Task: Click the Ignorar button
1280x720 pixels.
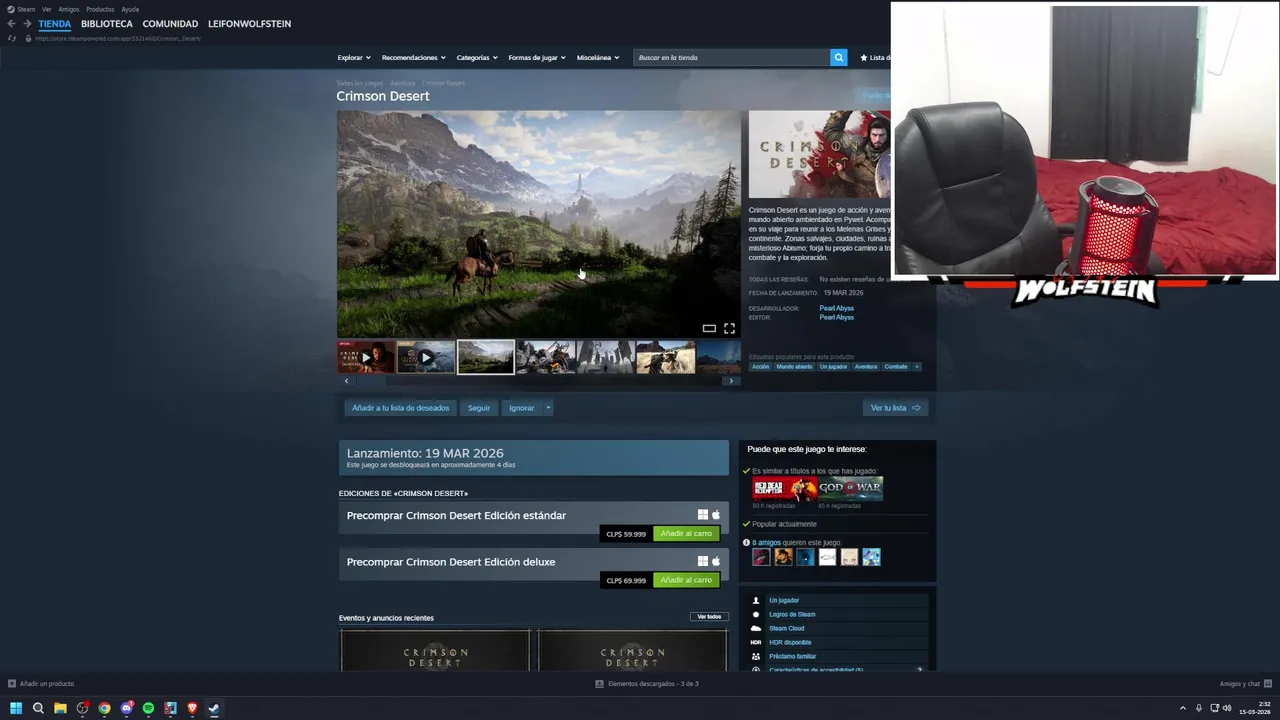Action: click(522, 408)
